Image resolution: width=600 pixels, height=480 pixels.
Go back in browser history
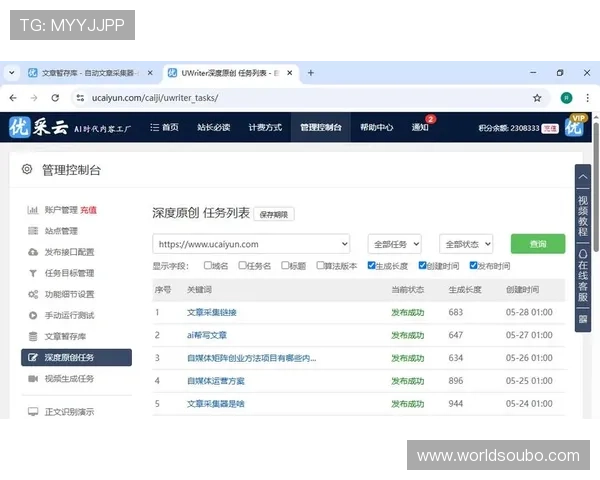click(13, 98)
